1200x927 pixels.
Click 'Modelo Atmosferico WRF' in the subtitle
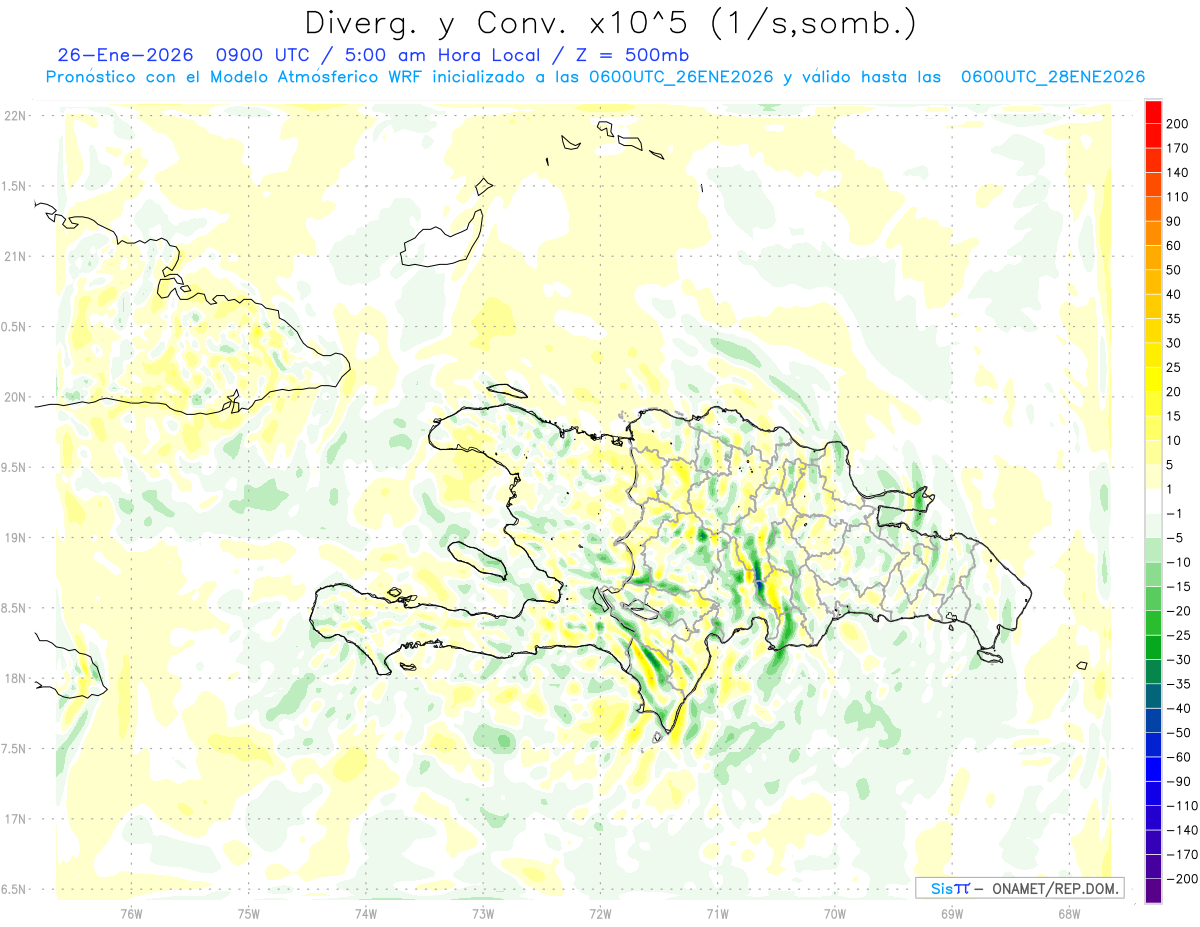click(x=315, y=77)
